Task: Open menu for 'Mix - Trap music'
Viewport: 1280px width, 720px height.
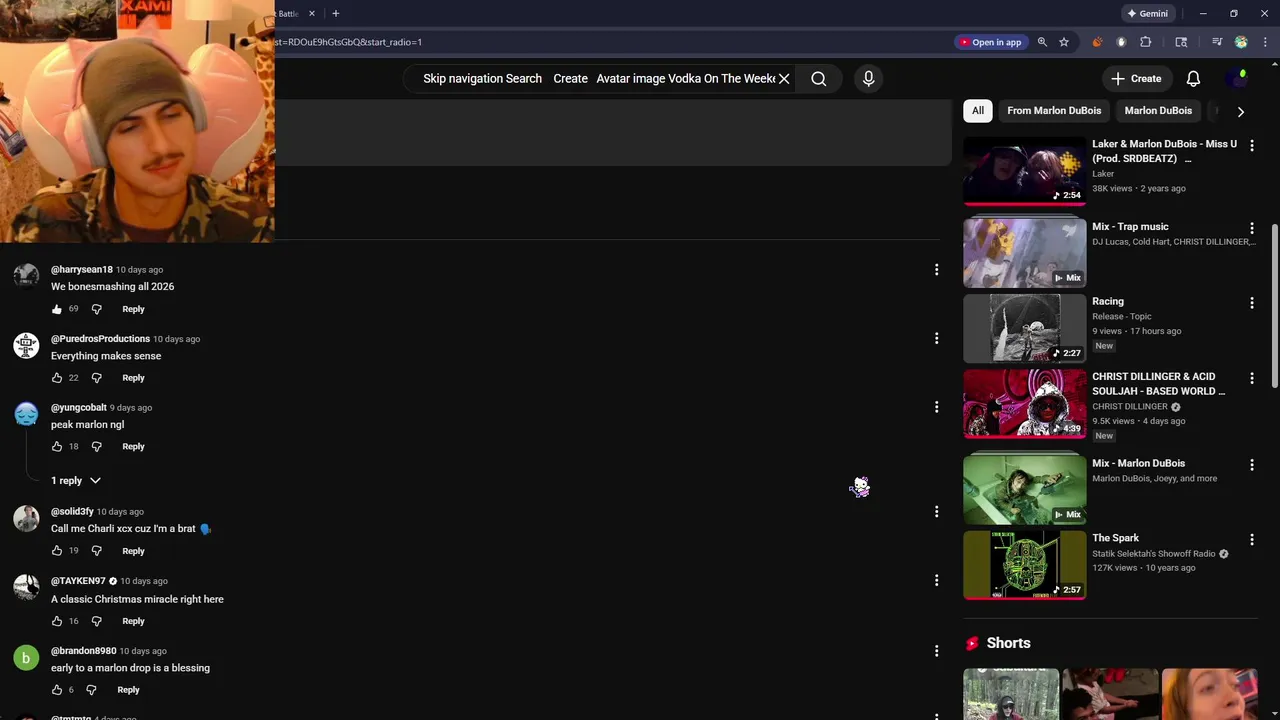Action: (1251, 228)
